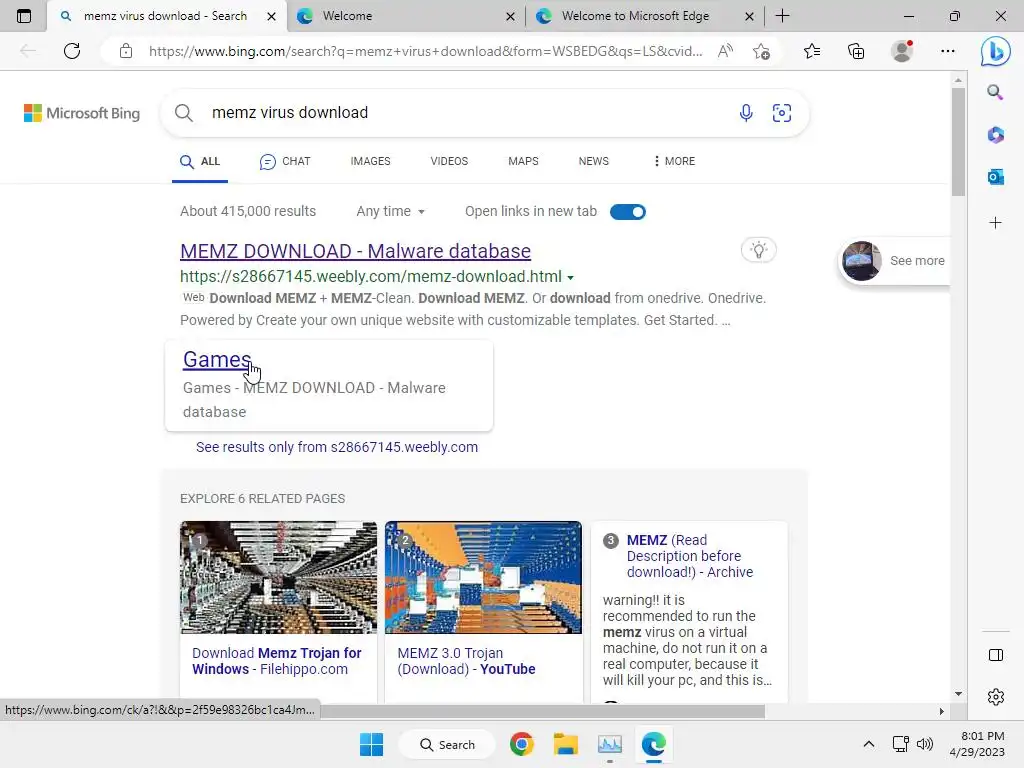The image size is (1024, 768).
Task: Open Settings and more ellipsis menu
Action: tap(948, 51)
